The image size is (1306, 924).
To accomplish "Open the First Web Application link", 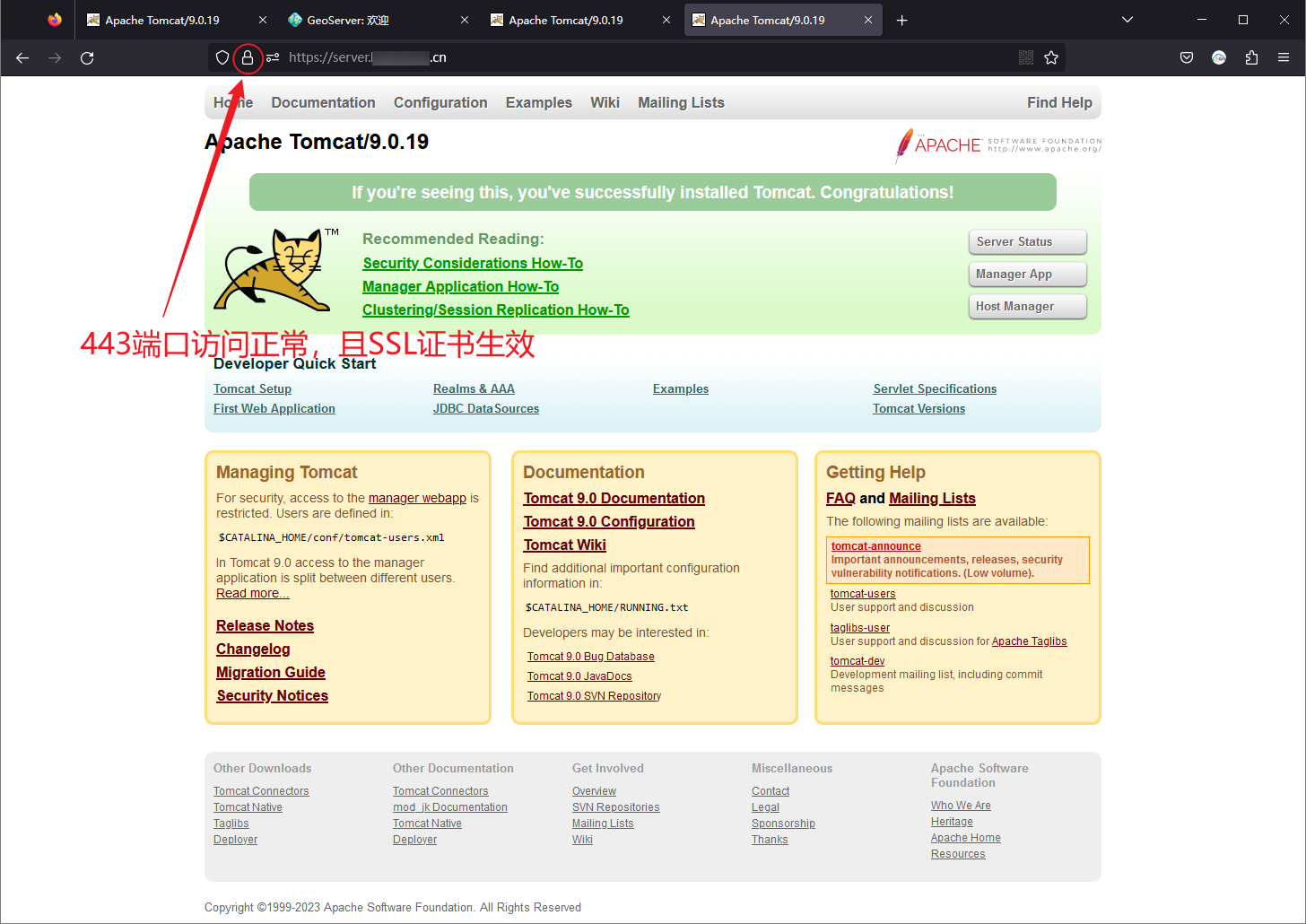I will [274, 408].
